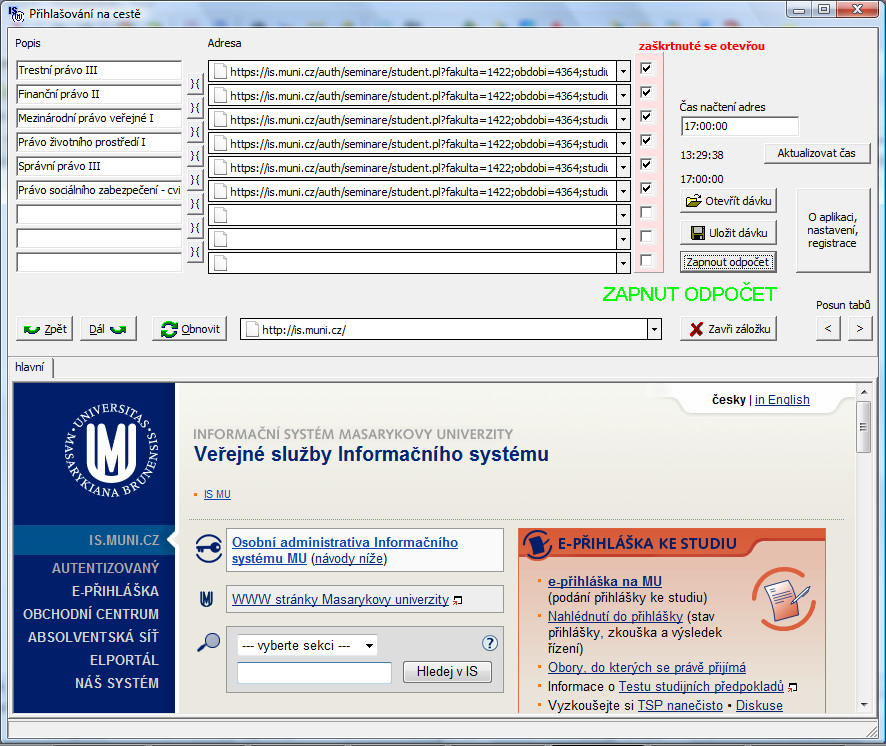Click the Masaryk University round logo
This screenshot has height=746, width=886.
pos(111,450)
